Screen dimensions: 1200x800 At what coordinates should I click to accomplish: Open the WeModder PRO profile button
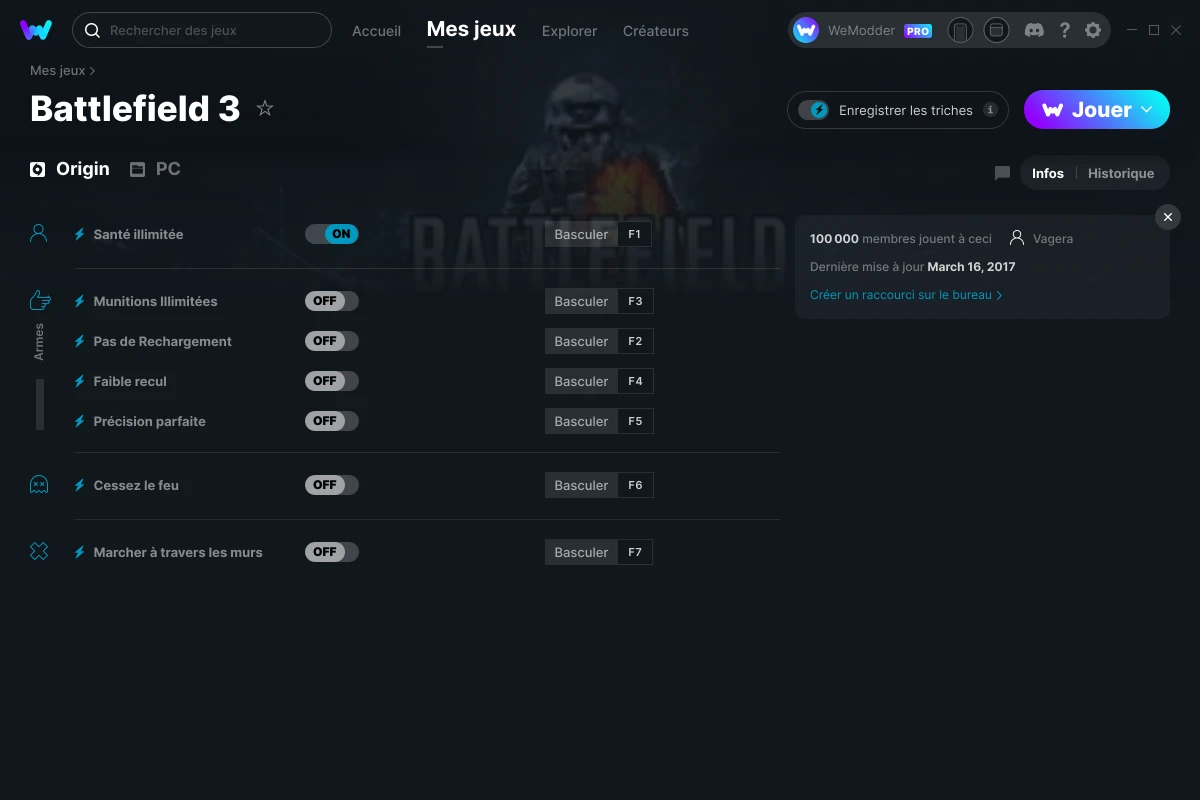coord(864,30)
